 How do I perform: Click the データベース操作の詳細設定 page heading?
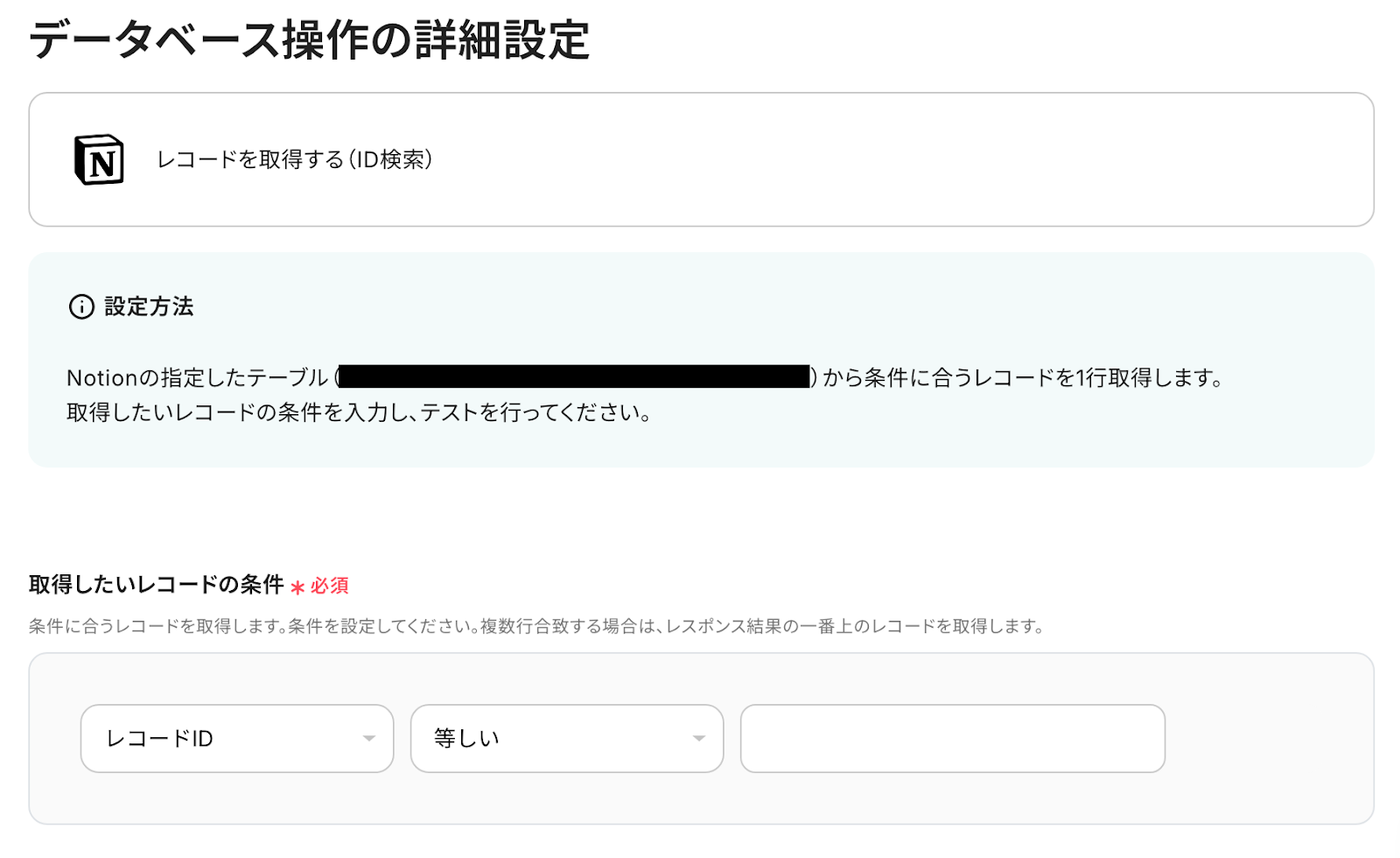tap(310, 40)
